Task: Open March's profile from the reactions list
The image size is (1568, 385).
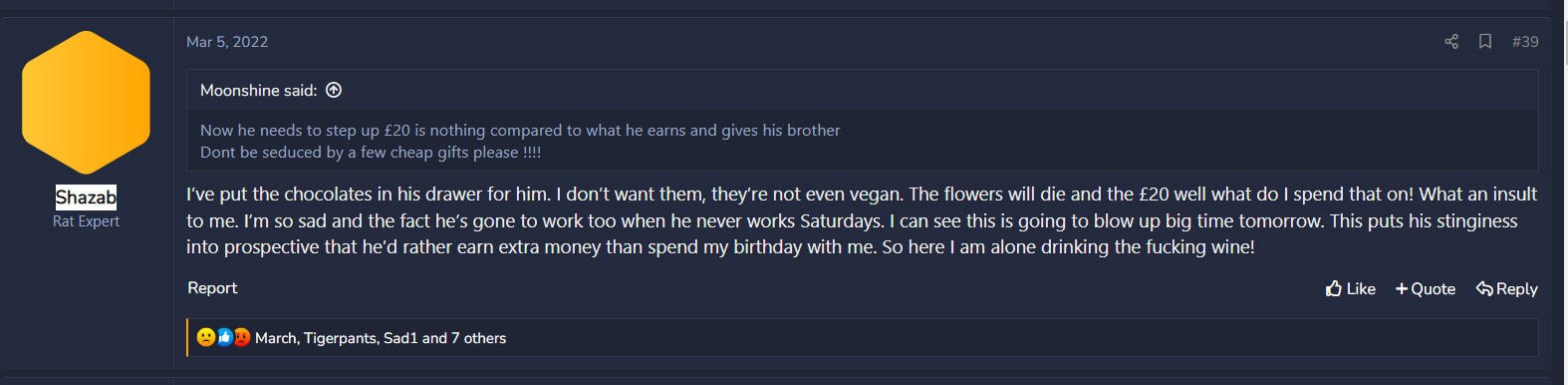Action: pos(275,338)
